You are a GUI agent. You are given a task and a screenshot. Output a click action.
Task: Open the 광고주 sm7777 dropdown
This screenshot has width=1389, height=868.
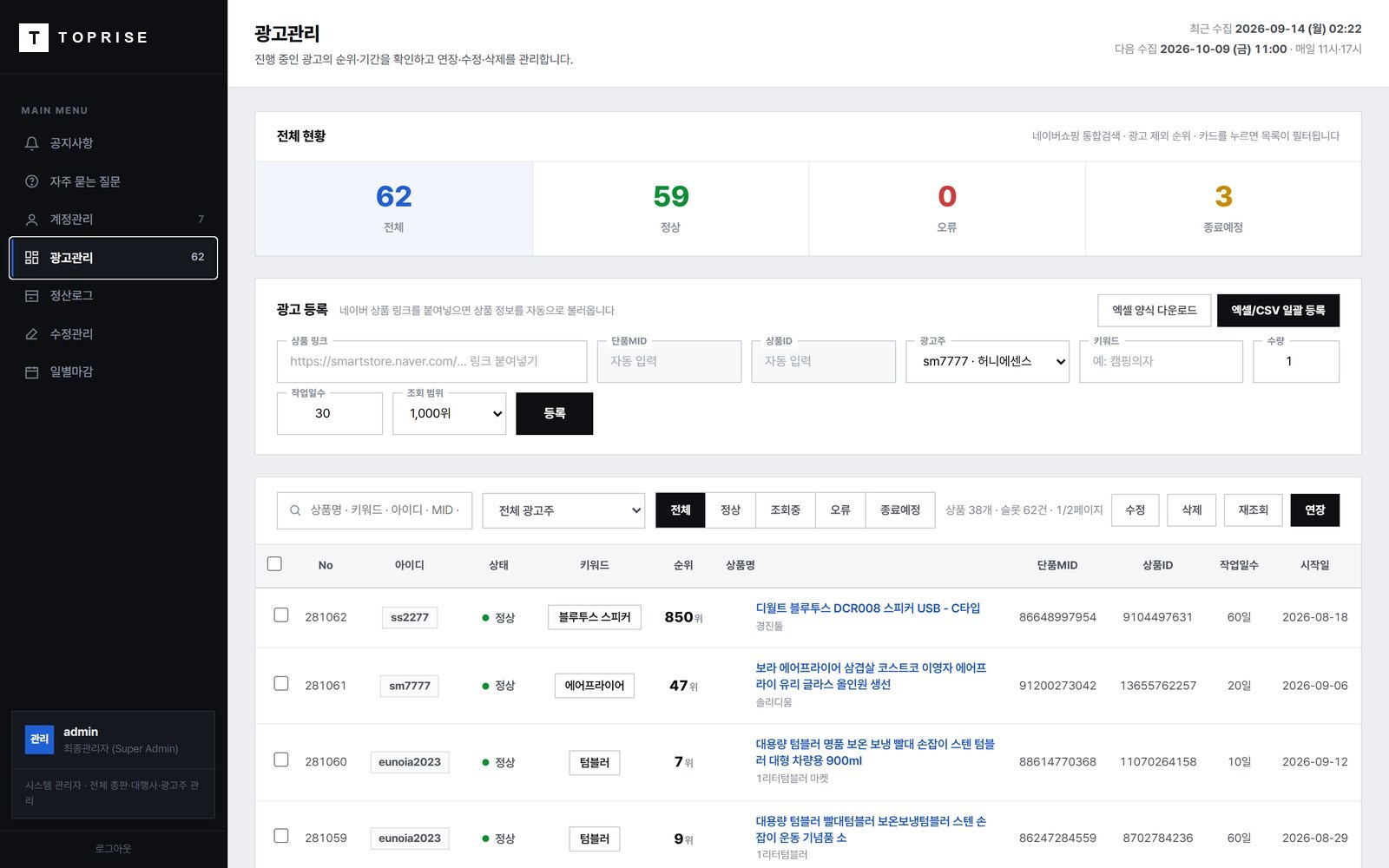click(988, 362)
